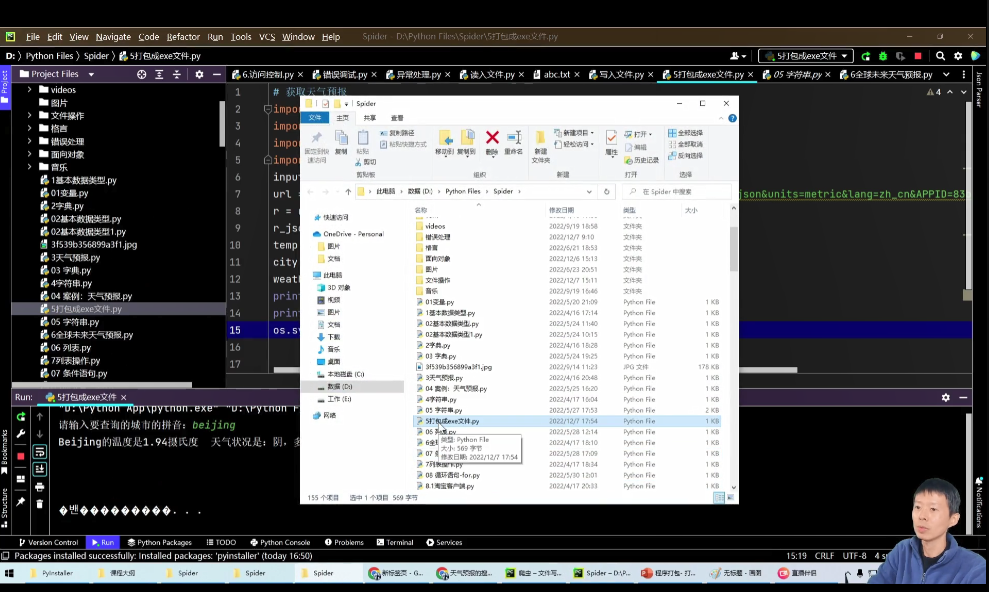
Task: Toggle scroll-to-end in the Run console
Action: pos(40,466)
